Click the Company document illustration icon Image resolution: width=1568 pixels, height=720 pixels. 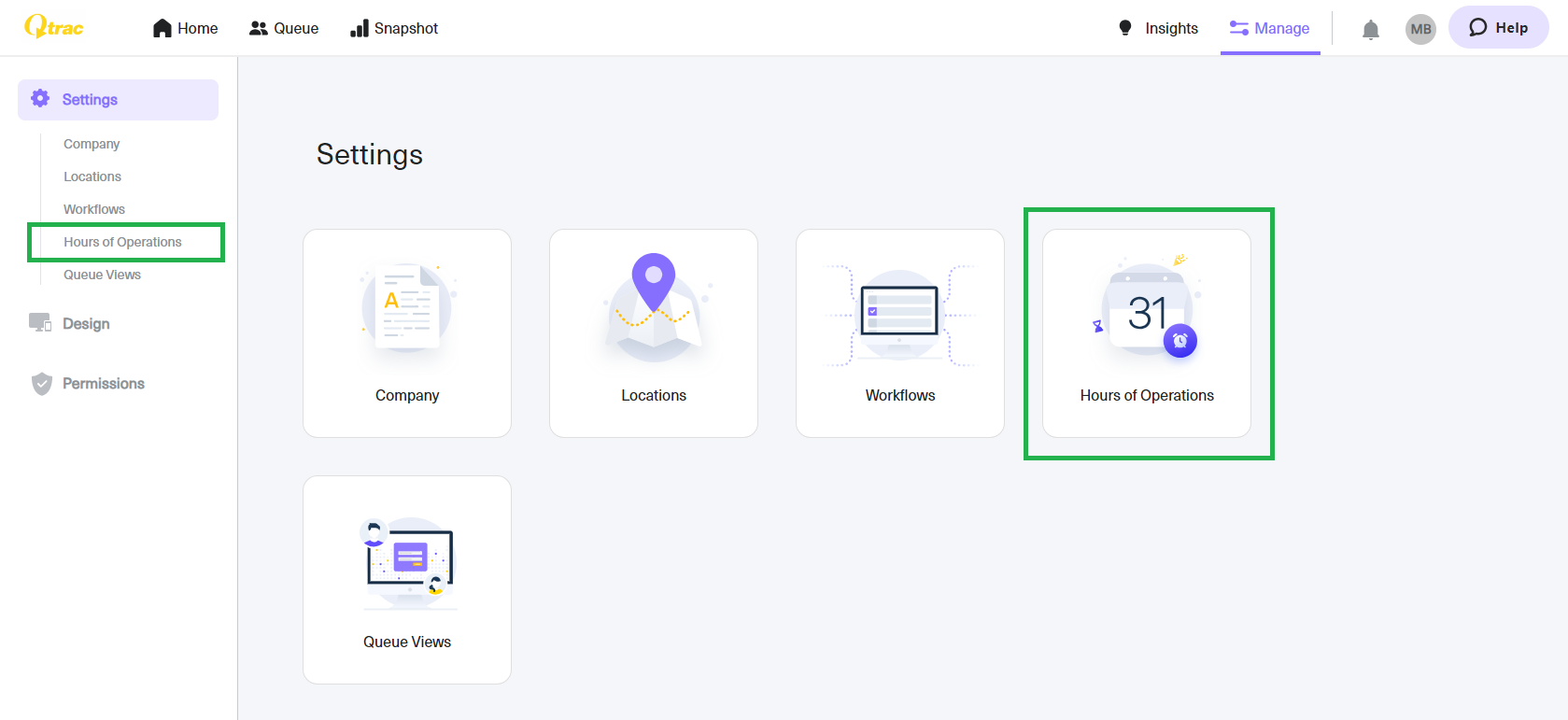[407, 308]
